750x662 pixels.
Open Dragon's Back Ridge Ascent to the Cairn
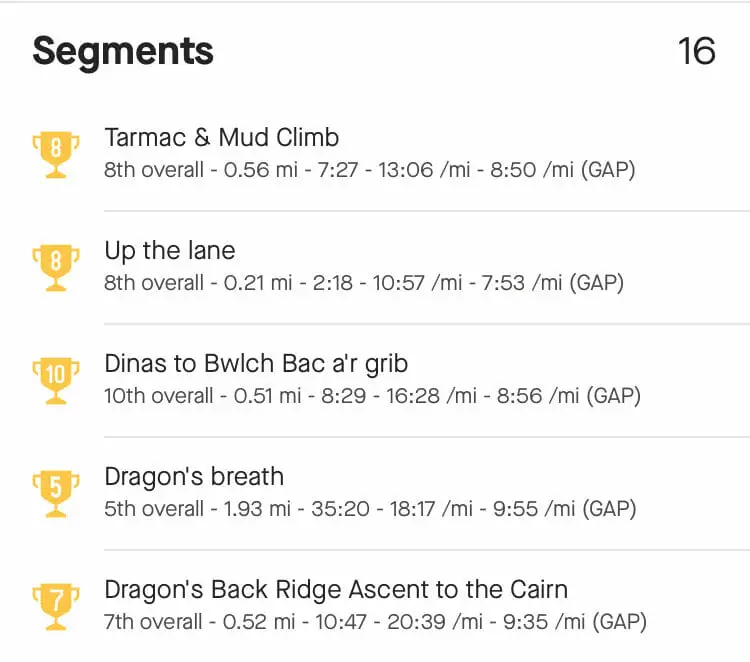pos(336,589)
